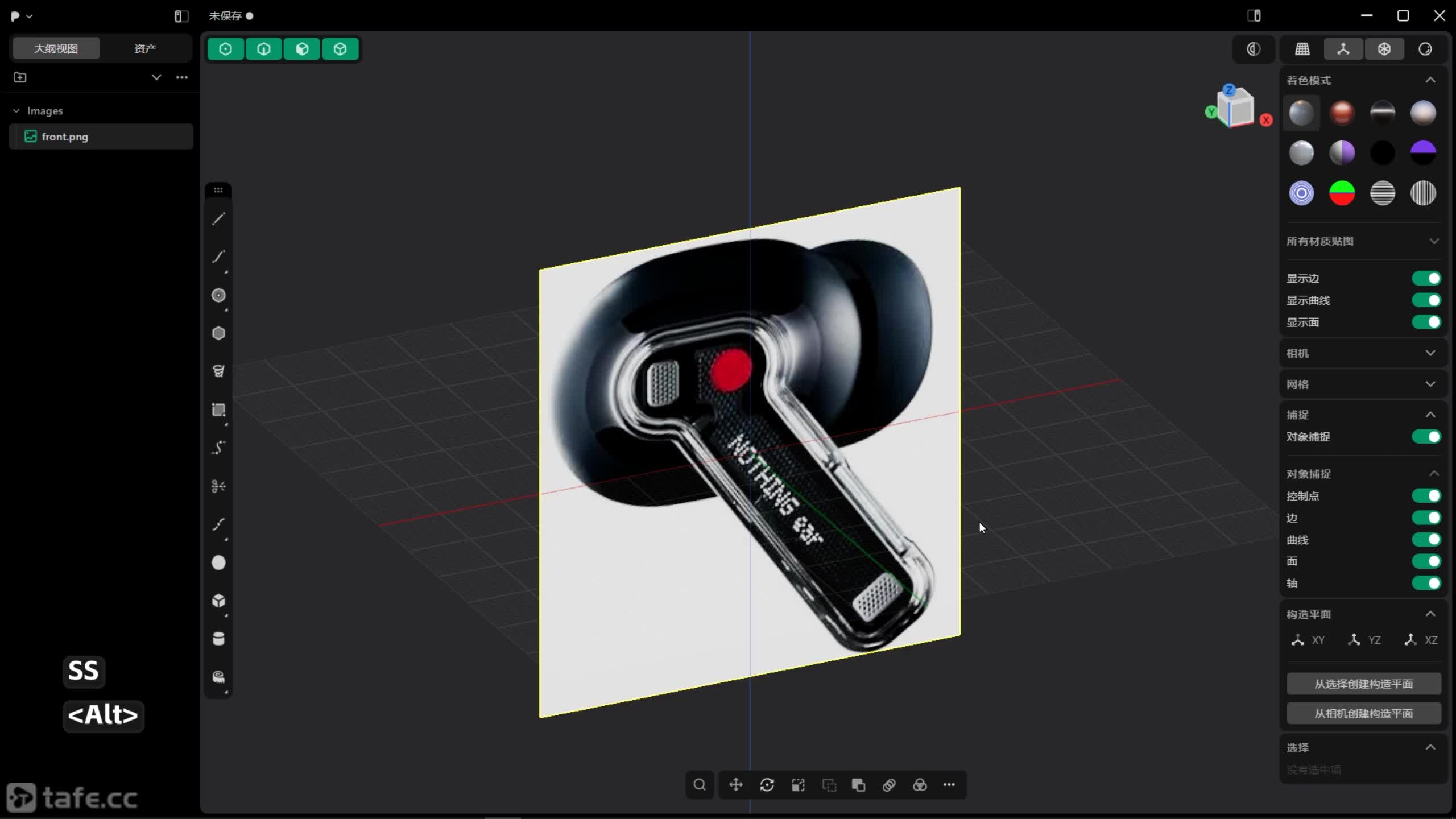Add new folder in outline panel
This screenshot has width=1456, height=819.
click(x=20, y=77)
